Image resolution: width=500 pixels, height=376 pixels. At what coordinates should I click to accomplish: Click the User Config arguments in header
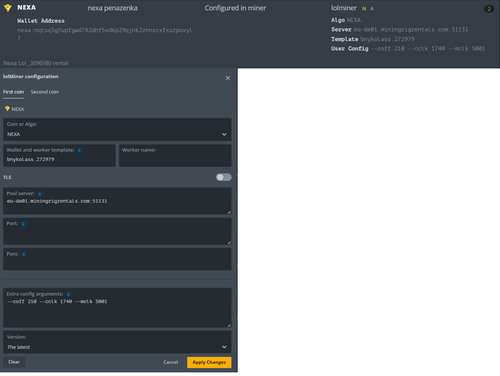[x=428, y=49]
